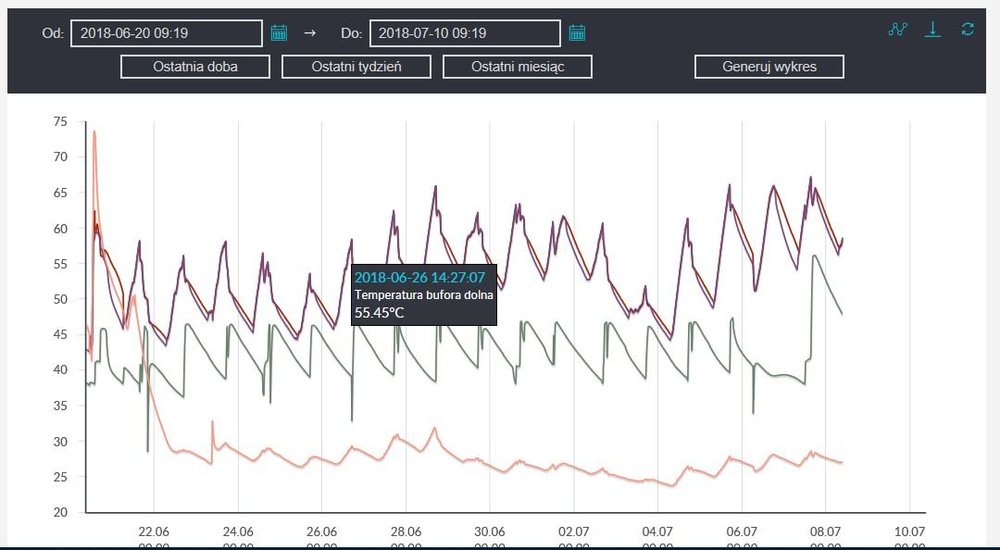Click the 08.07 label on the x-axis
Image resolution: width=1000 pixels, height=550 pixels.
(826, 532)
